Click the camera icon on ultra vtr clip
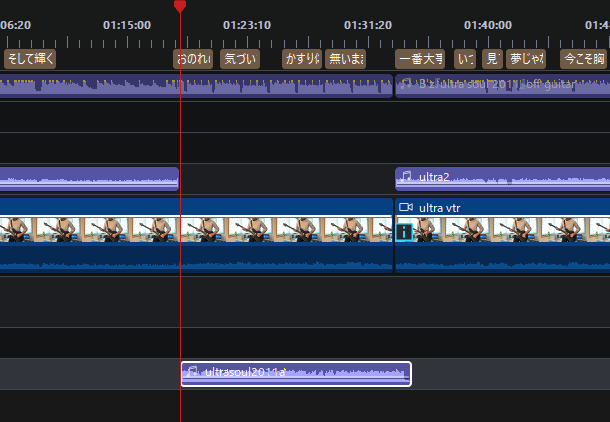Screen dimensions: 610x422 (x=406, y=208)
